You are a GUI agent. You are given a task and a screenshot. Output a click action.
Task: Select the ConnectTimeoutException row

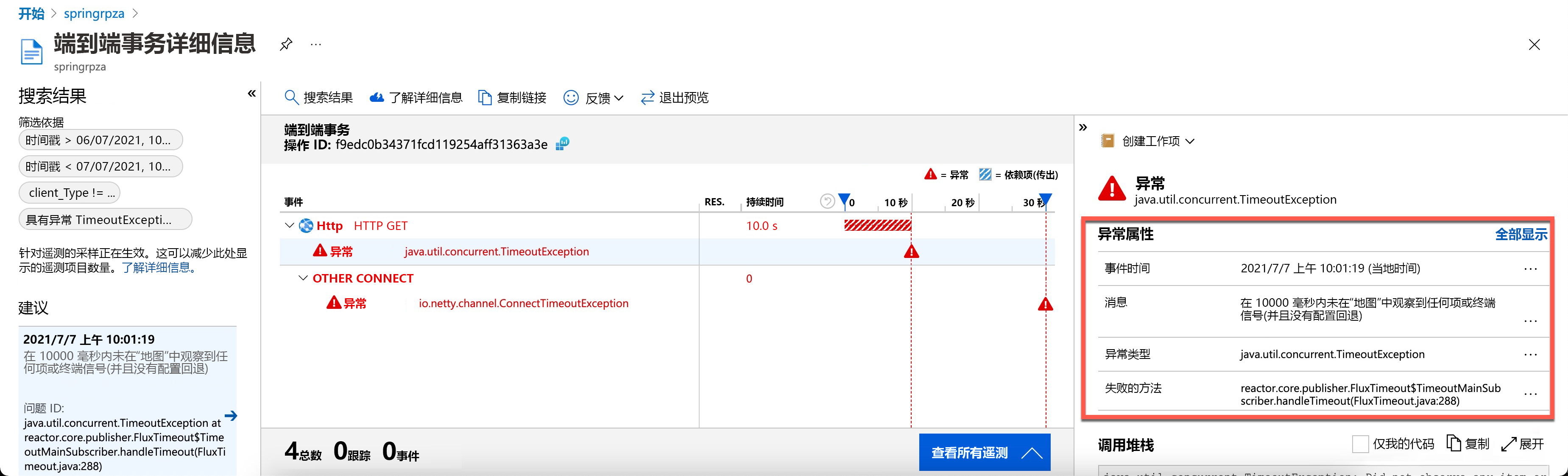(523, 303)
